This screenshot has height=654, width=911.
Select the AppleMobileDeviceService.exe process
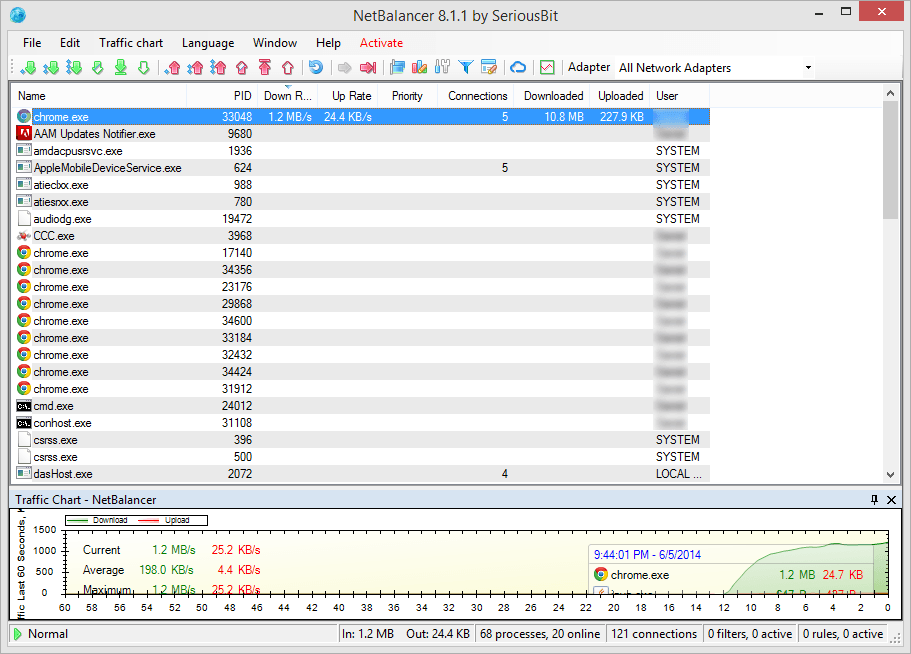tap(363, 168)
